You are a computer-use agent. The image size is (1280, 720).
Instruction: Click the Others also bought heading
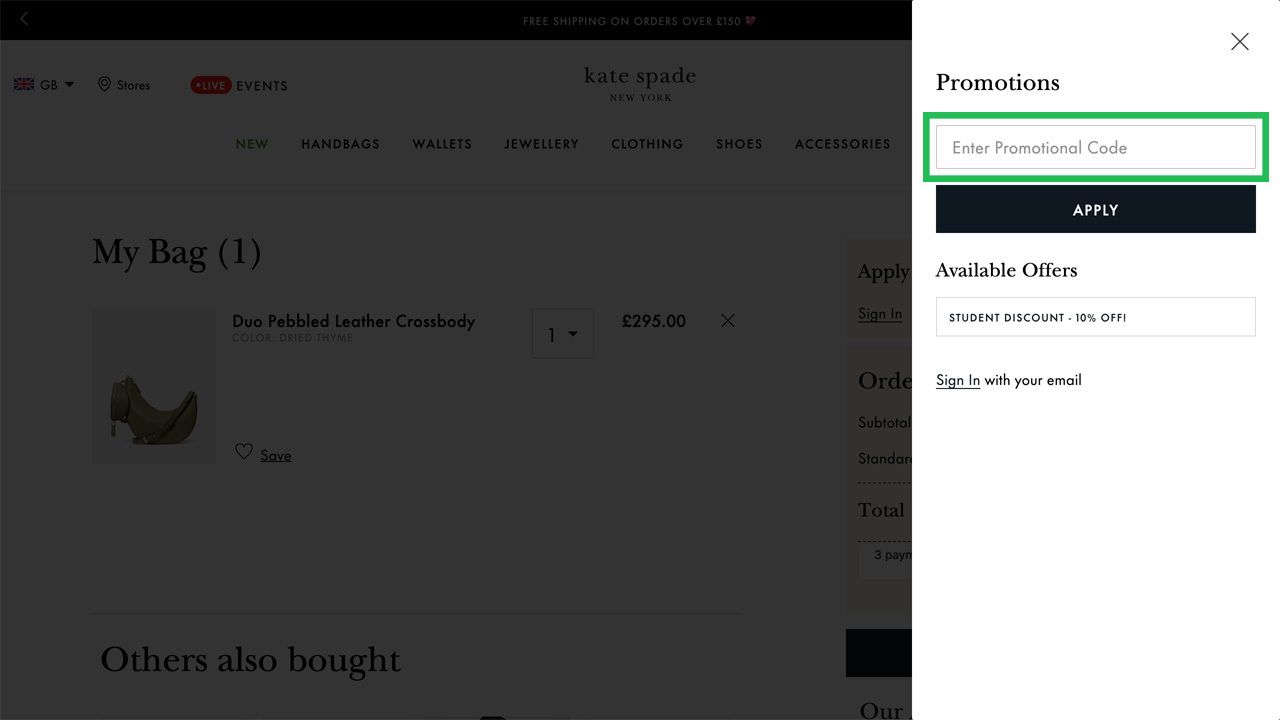tap(250, 660)
